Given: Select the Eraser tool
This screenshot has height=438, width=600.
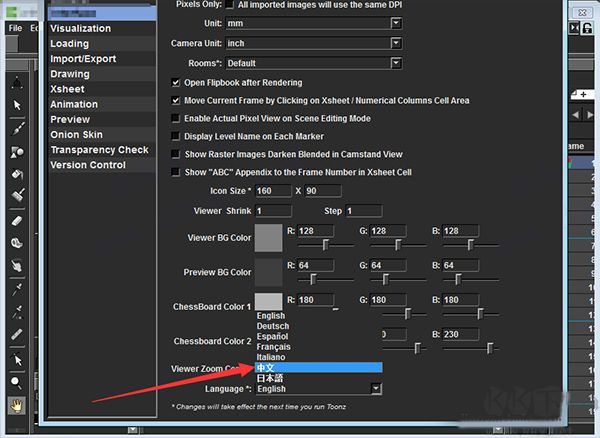Looking at the screenshot, I should (17, 221).
